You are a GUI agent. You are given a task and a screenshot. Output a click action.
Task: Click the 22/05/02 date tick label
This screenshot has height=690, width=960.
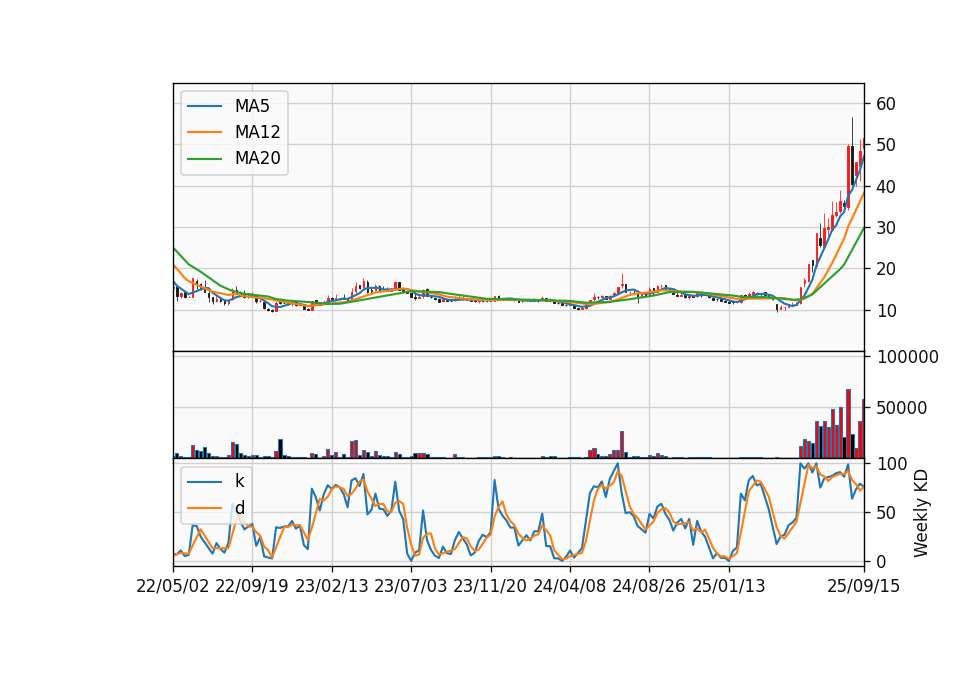coord(173,586)
